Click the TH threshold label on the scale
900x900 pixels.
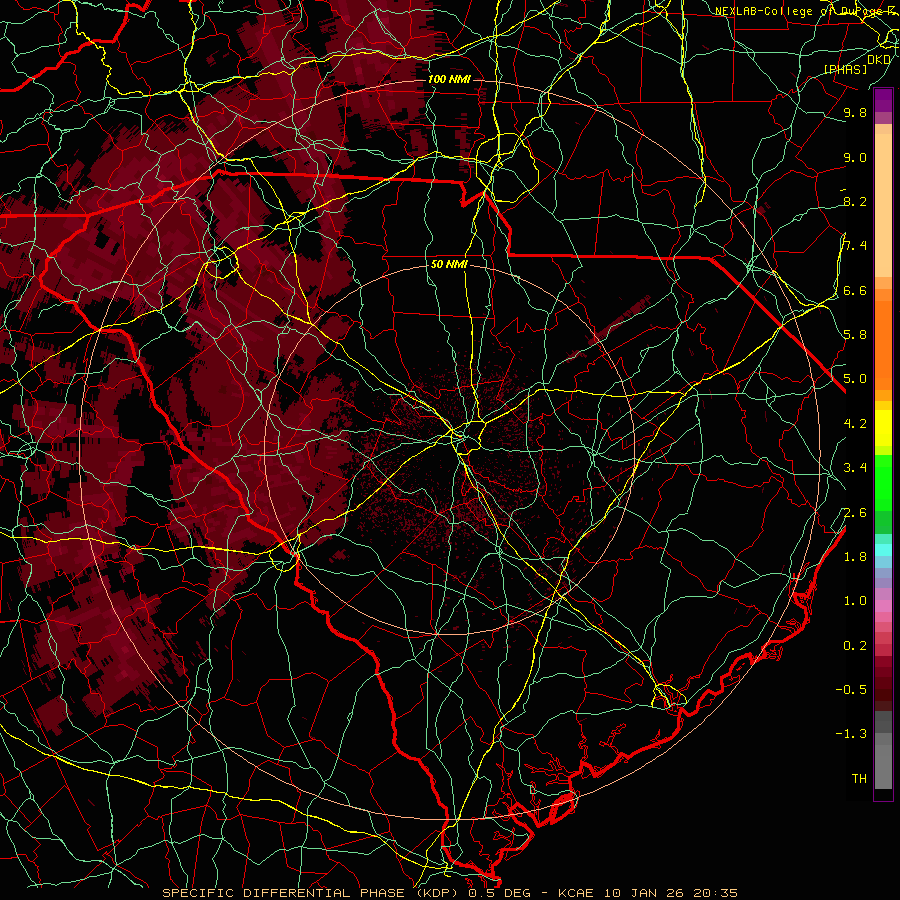click(859, 779)
